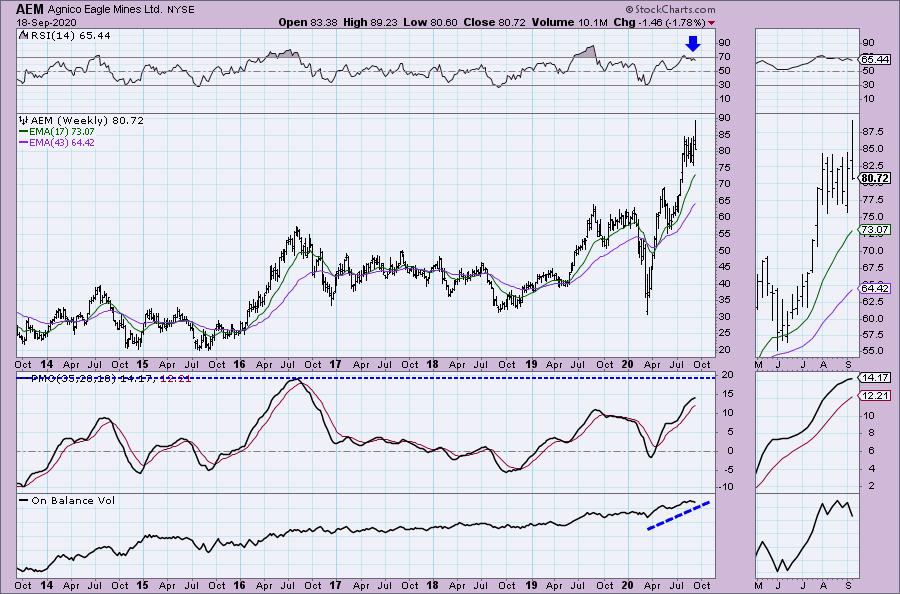The width and height of the screenshot is (900, 594).
Task: Click the Low 80.60 value
Action: click(430, 22)
